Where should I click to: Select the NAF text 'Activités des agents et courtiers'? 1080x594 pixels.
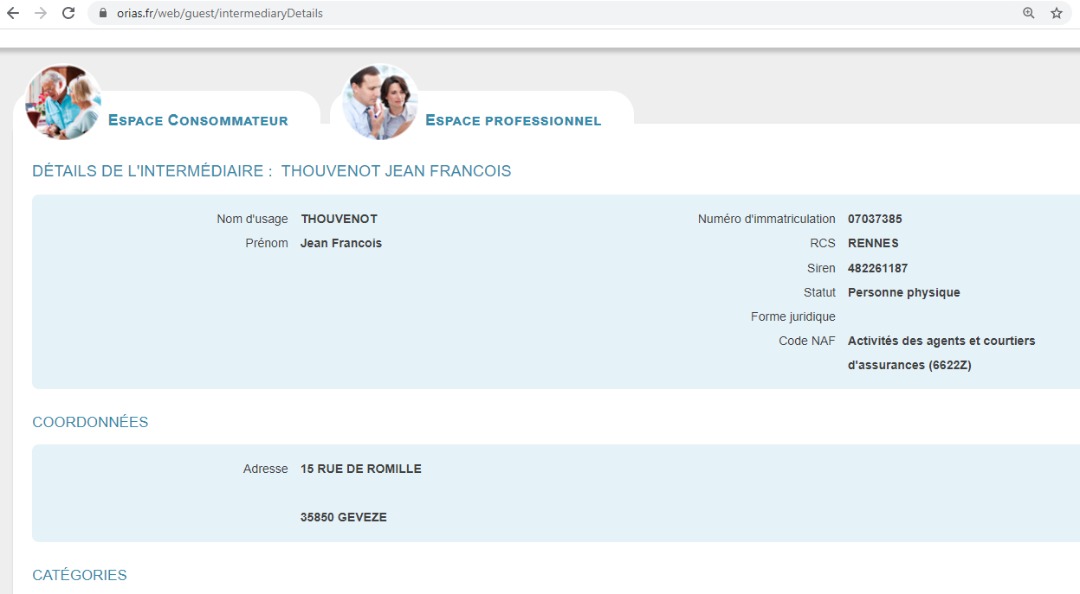pyautogui.click(x=941, y=340)
